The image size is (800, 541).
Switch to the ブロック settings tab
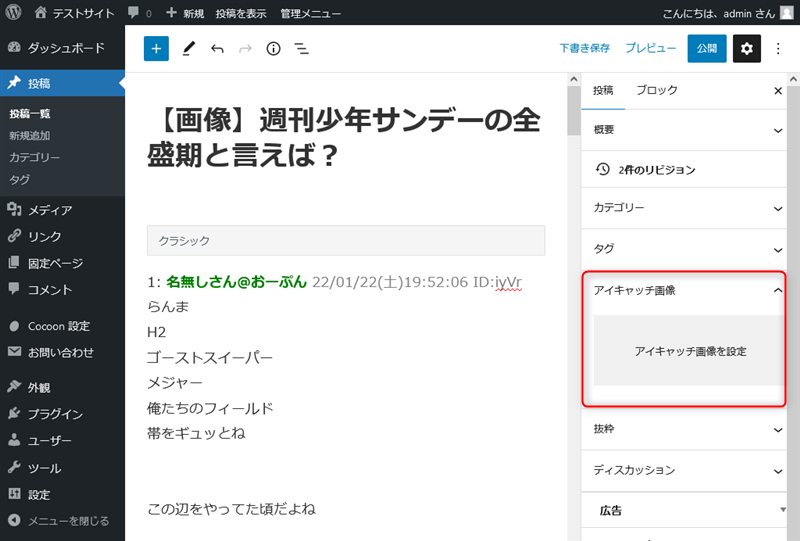point(657,90)
